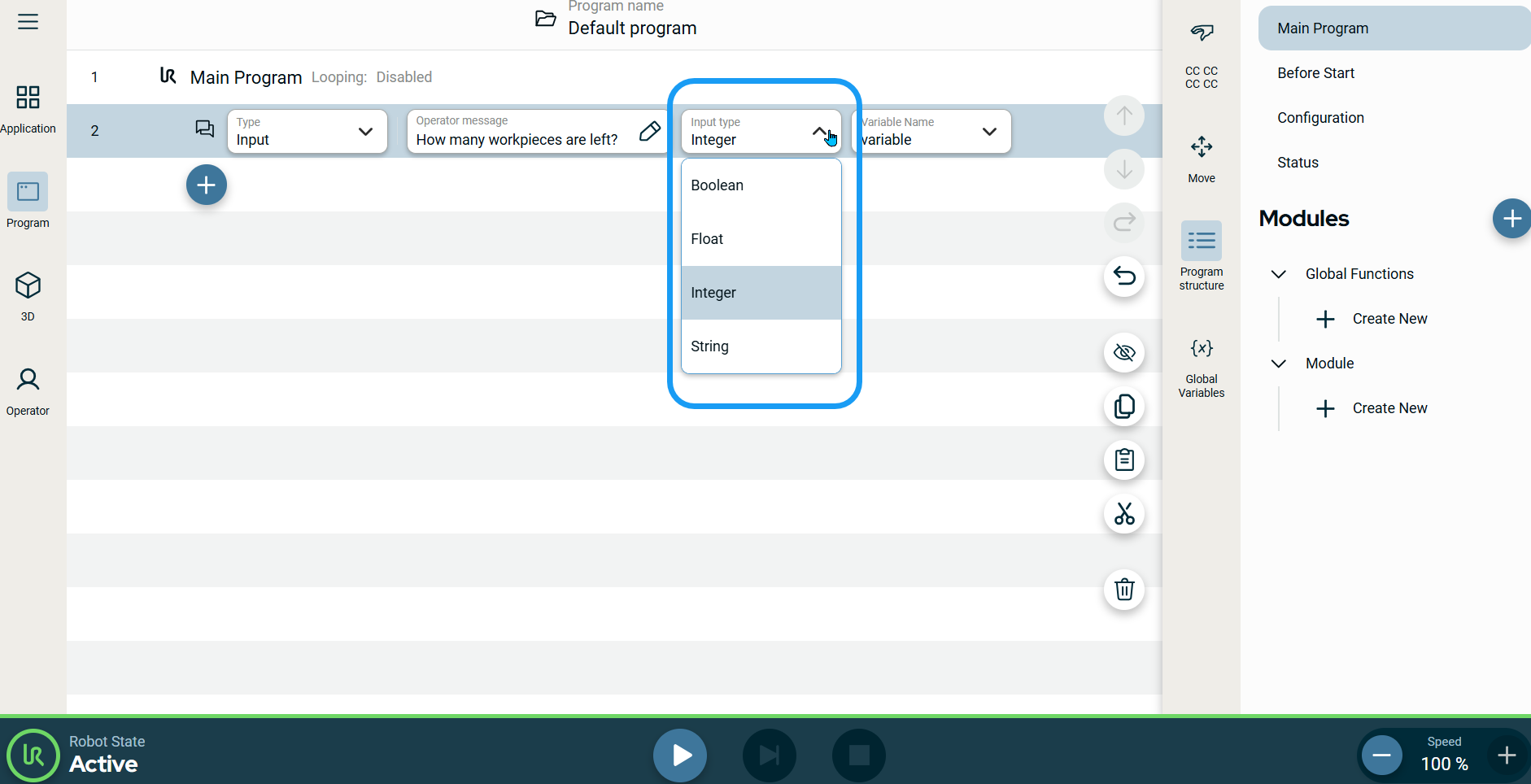Select Before Start in program list
The image size is (1531, 784).
point(1315,73)
